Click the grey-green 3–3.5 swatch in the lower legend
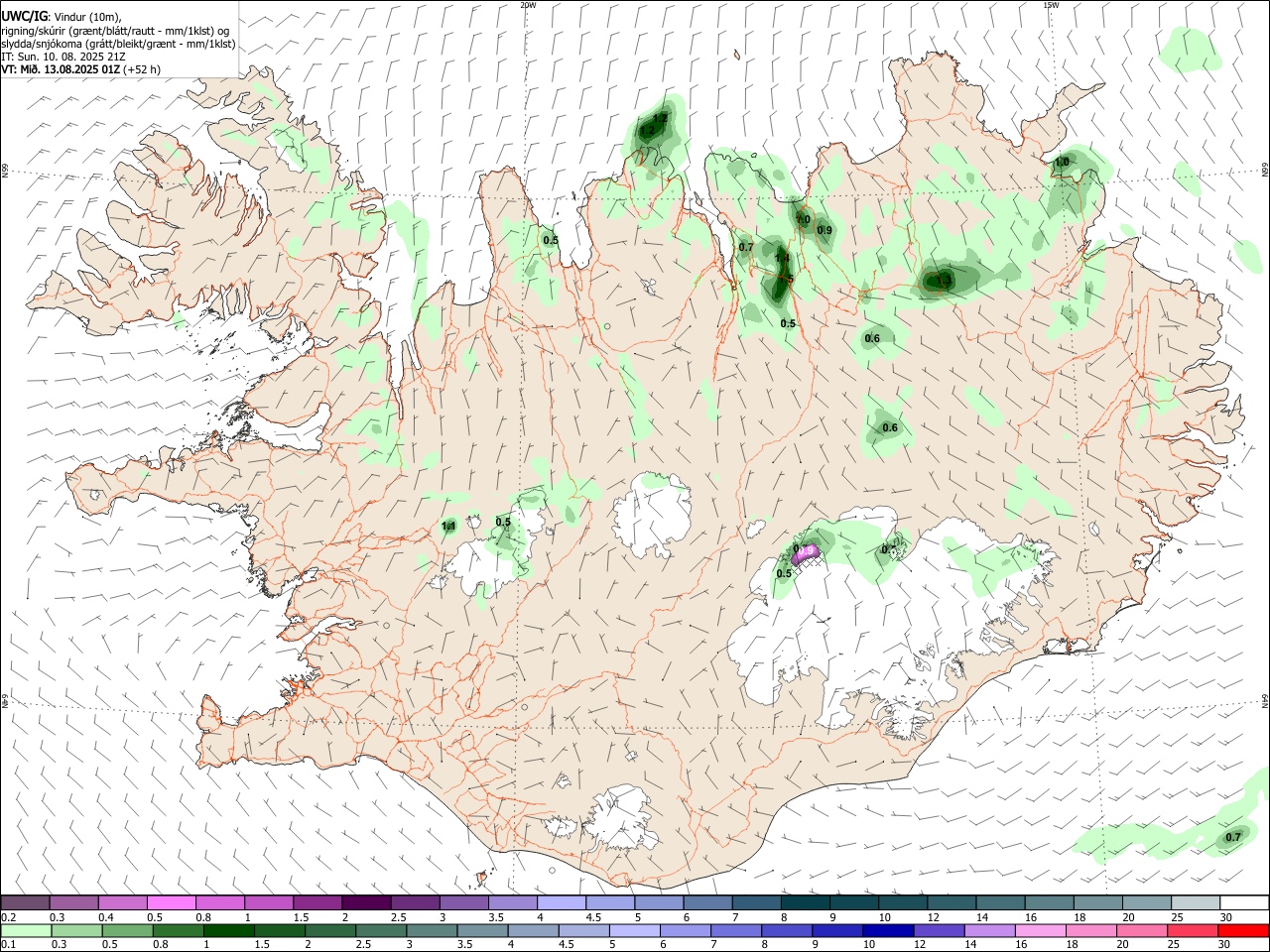This screenshot has width=1270, height=952. click(x=432, y=931)
